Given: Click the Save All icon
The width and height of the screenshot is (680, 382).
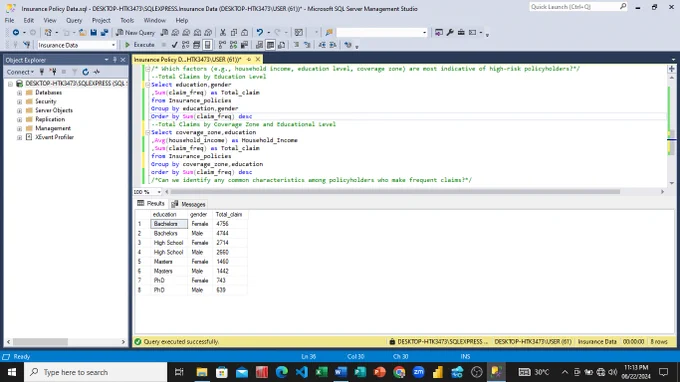Looking at the screenshot, I should (x=105, y=33).
